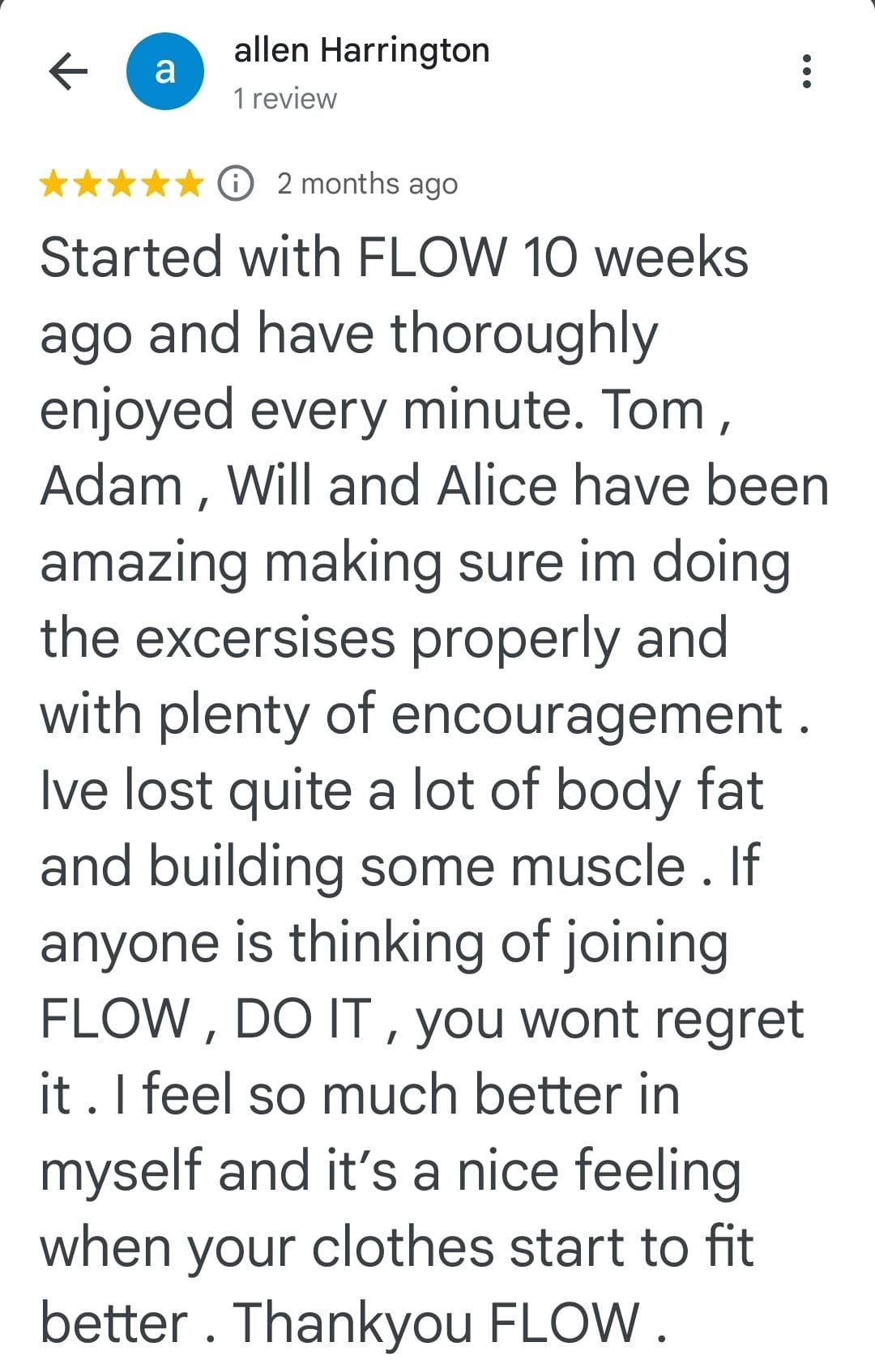Go back using the left arrow
875x1372 pixels.
pos(68,71)
